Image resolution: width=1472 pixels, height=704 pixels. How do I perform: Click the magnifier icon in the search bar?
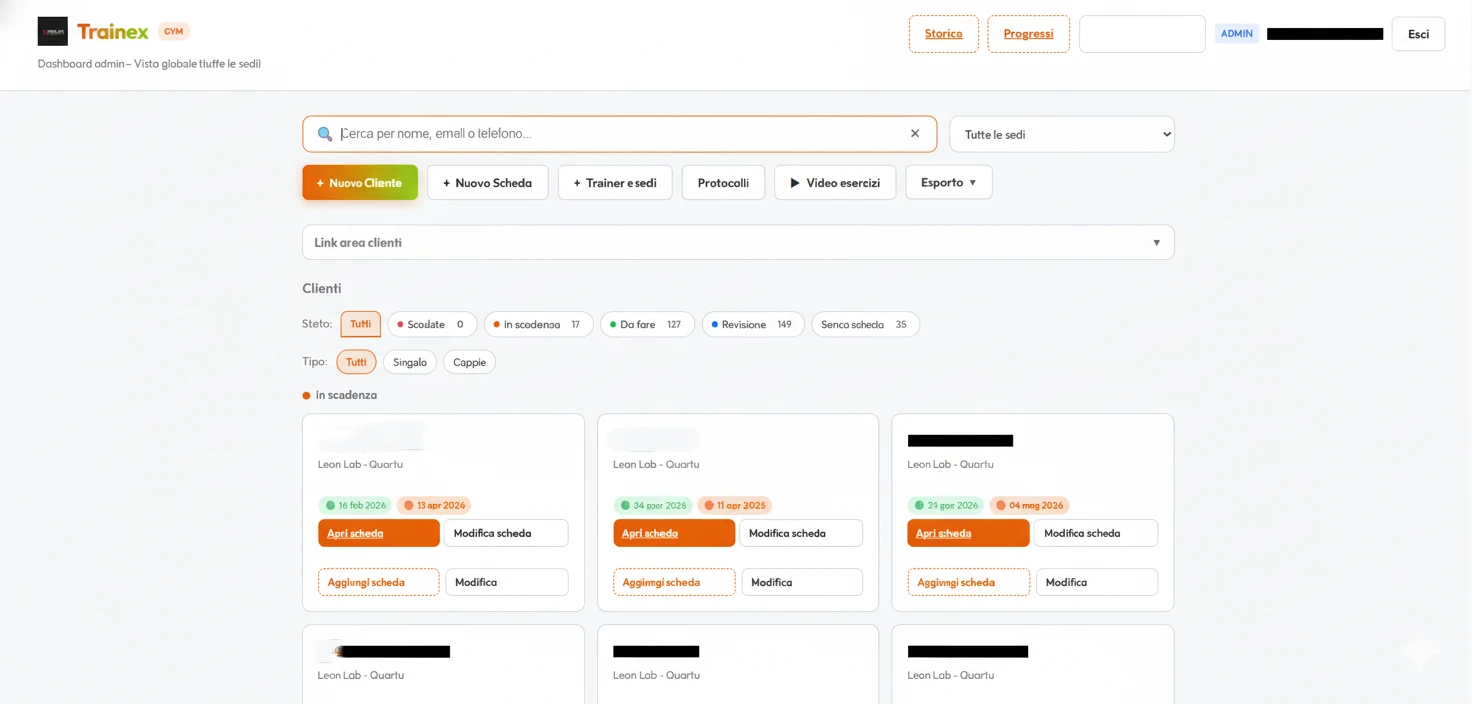324,133
